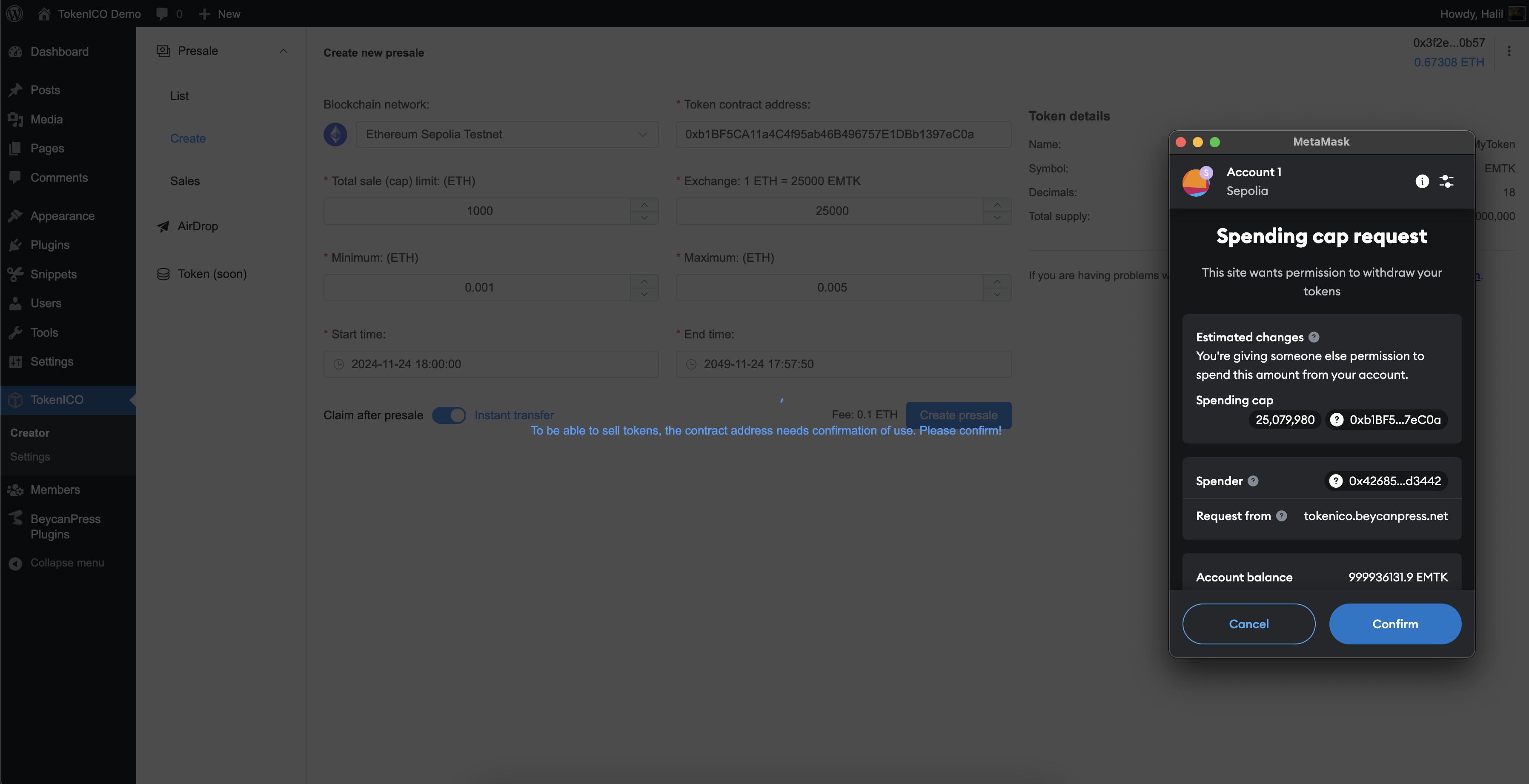Open MetaMask account info icon
Image resolution: width=1529 pixels, height=784 pixels.
point(1422,181)
